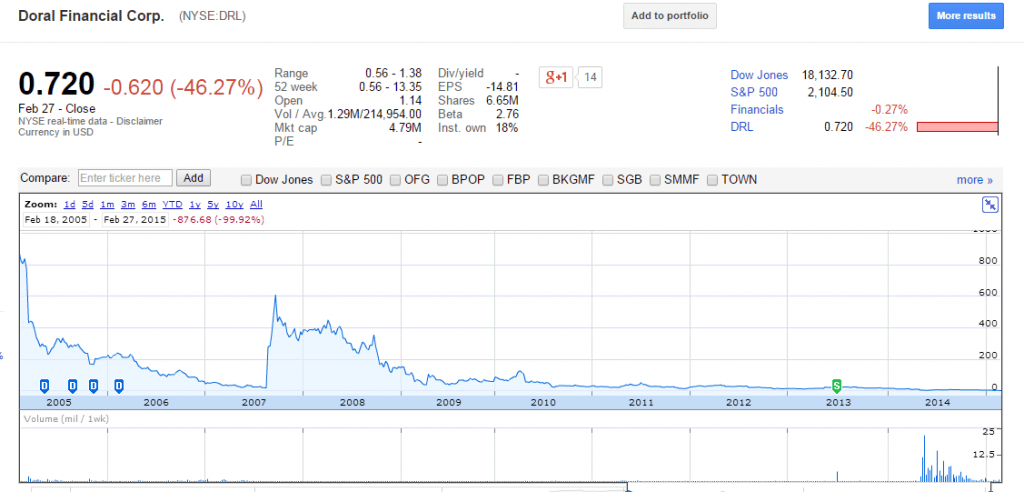Viewport: 1024px width, 492px height.
Task: Switch chart zoom to 5y
Action: [213, 205]
